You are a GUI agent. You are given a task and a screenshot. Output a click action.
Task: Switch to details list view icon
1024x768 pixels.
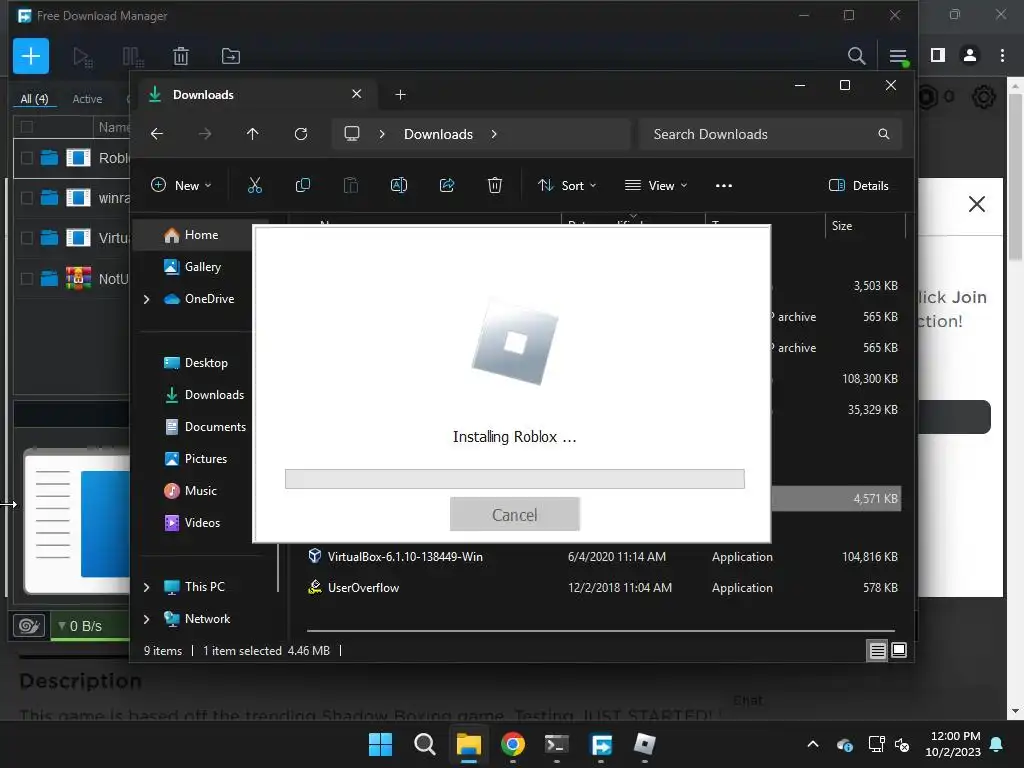point(877,650)
